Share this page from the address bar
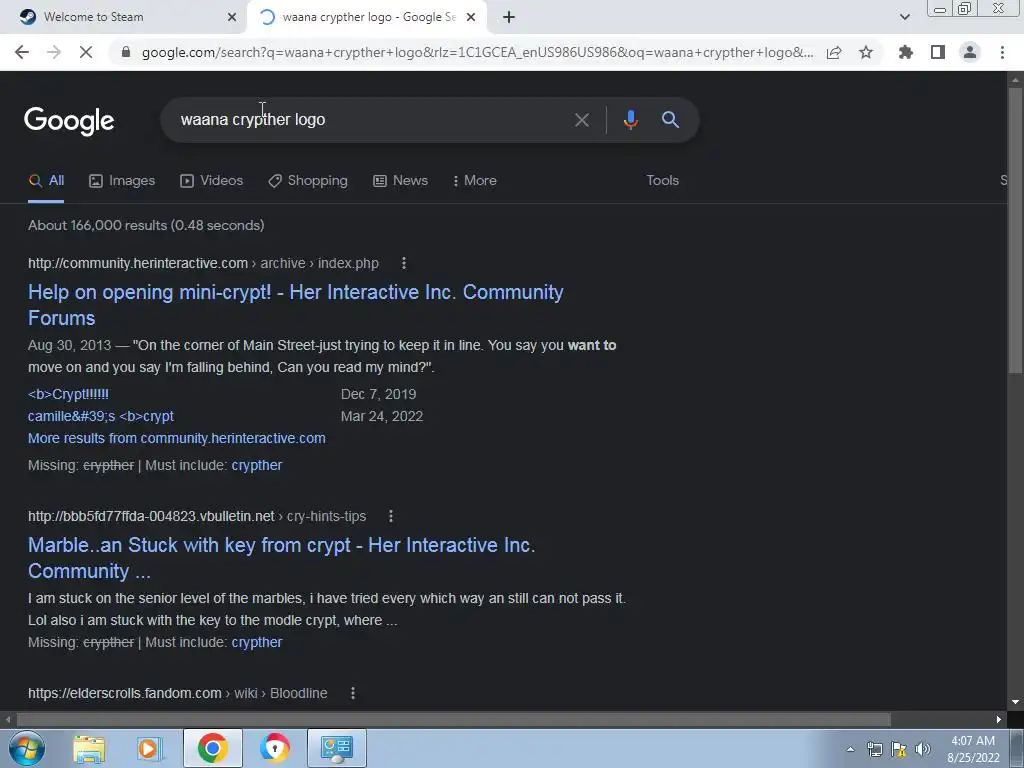 [834, 52]
